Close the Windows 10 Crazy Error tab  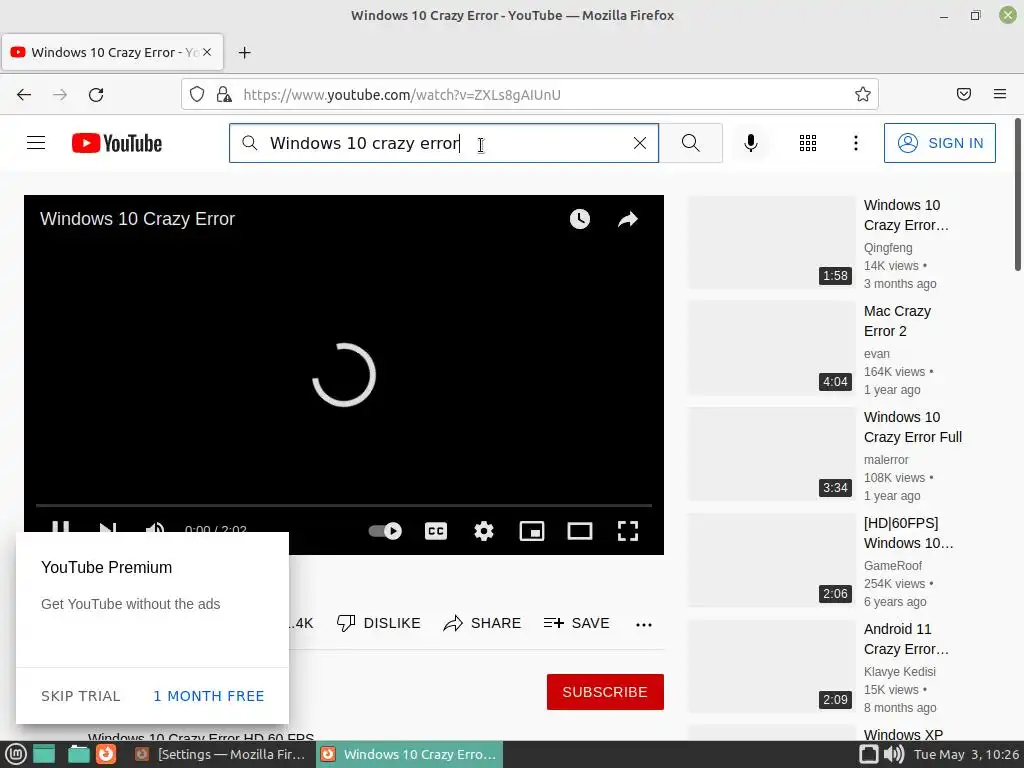pyautogui.click(x=207, y=52)
